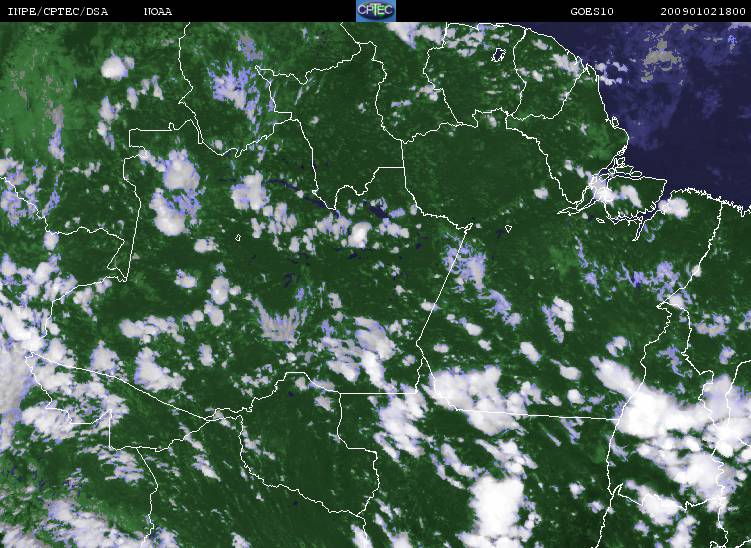751x548 pixels.
Task: Click the elongated dark reservoir near center top
Action: click(295, 191)
